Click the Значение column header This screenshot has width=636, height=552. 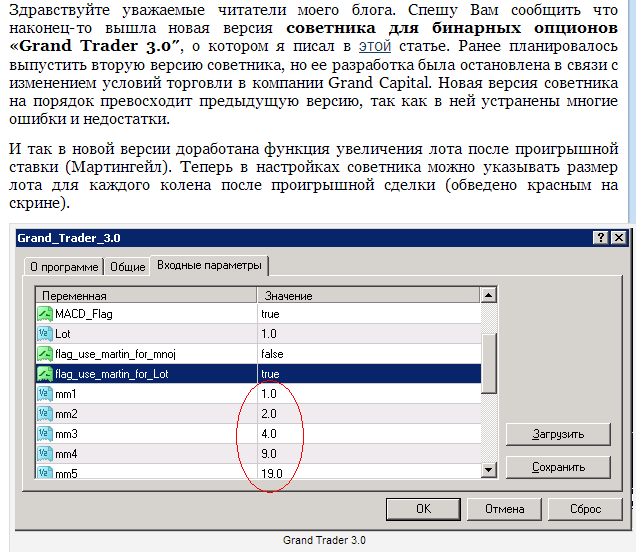[x=369, y=296]
